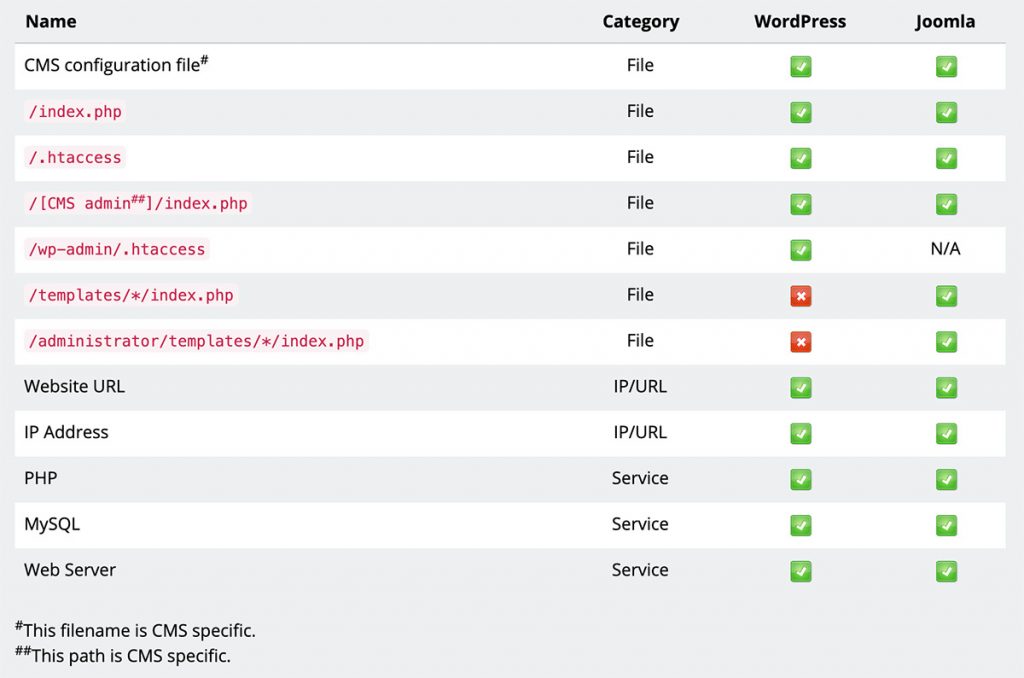
Task: Click the WordPress checkmark for CMS configuration file
Action: [801, 66]
